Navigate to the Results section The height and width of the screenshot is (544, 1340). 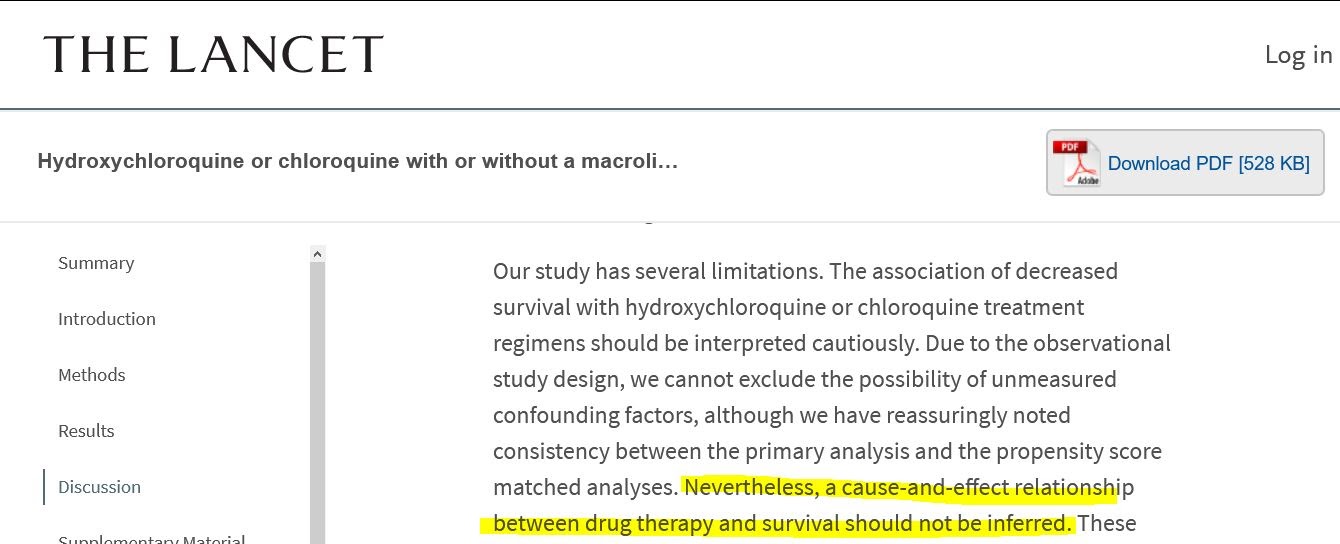coord(86,431)
